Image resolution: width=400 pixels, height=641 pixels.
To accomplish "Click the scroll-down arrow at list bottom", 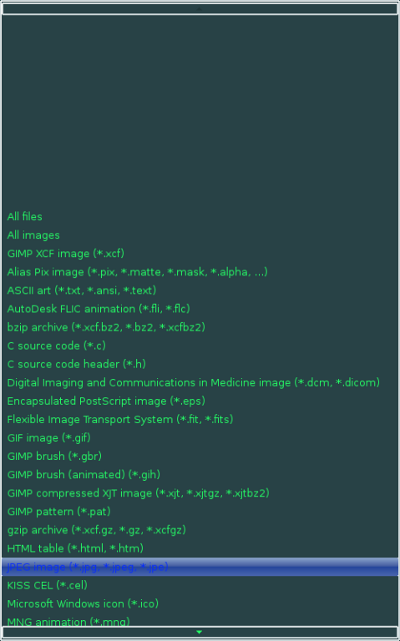I will pyautogui.click(x=200, y=632).
